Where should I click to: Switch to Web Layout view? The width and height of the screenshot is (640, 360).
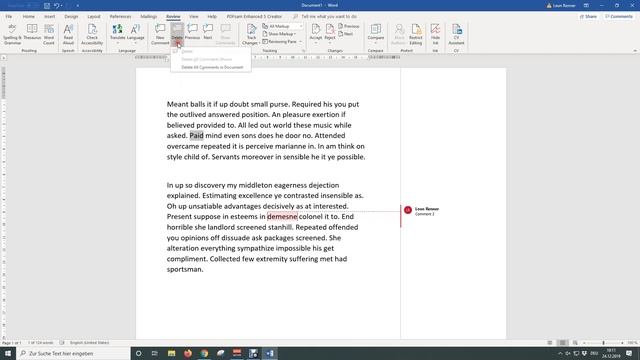pos(575,343)
